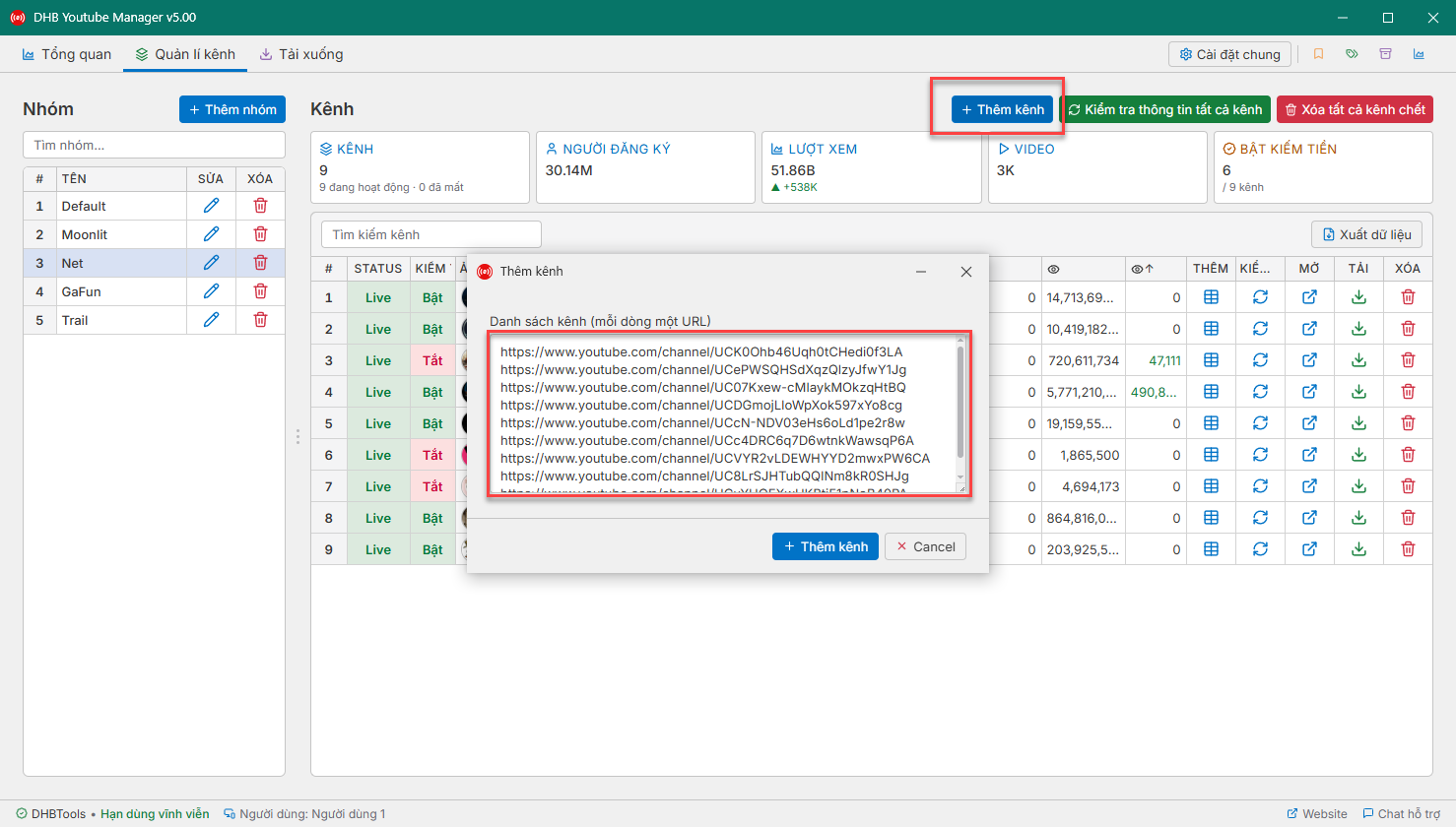The height and width of the screenshot is (827, 1456).
Task: Open the Quản lí kênh tab
Action: pos(186,54)
